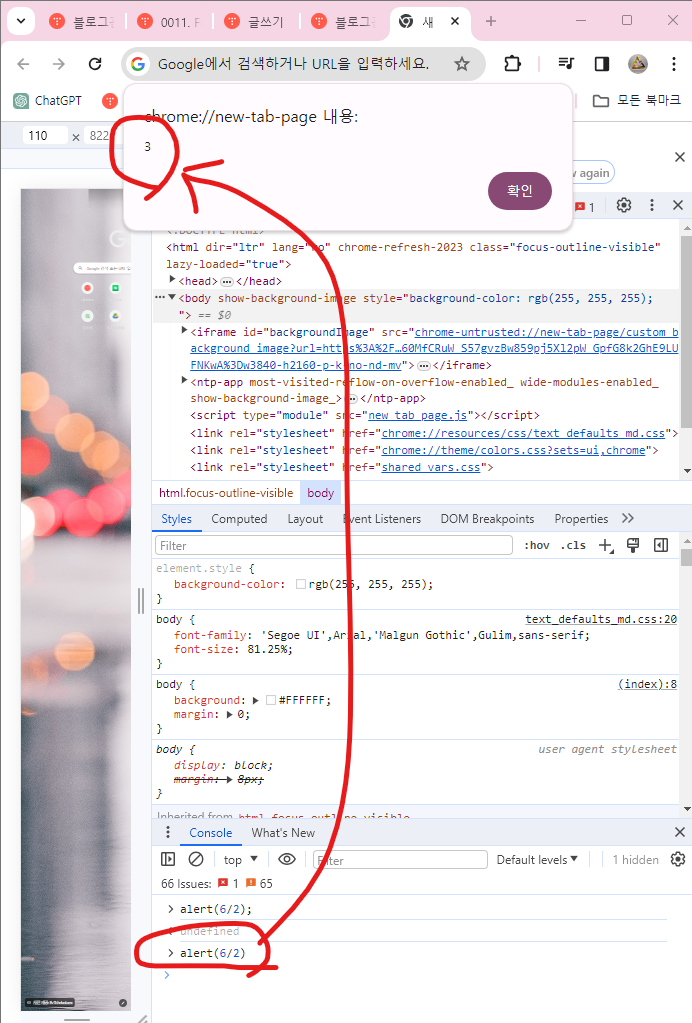Expand the backgroundImage iframe node
The height and width of the screenshot is (1023, 692).
[x=185, y=331]
